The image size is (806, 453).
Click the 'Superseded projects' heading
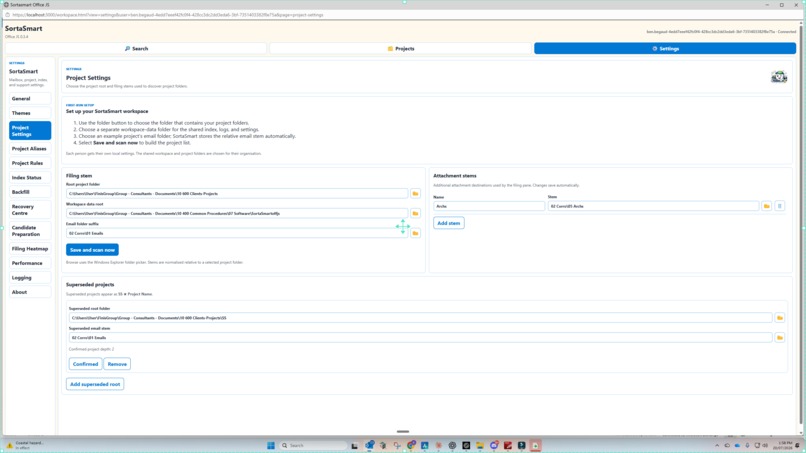[x=90, y=284]
